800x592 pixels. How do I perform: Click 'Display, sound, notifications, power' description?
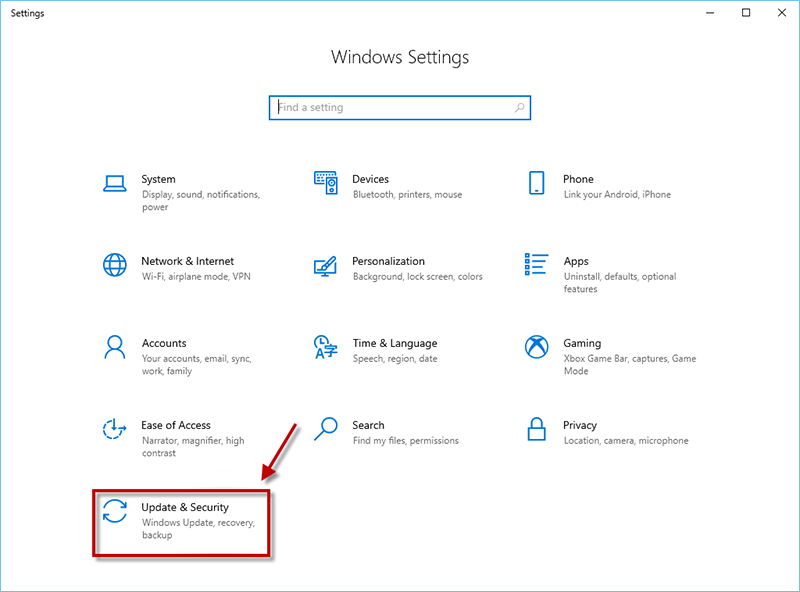point(201,201)
